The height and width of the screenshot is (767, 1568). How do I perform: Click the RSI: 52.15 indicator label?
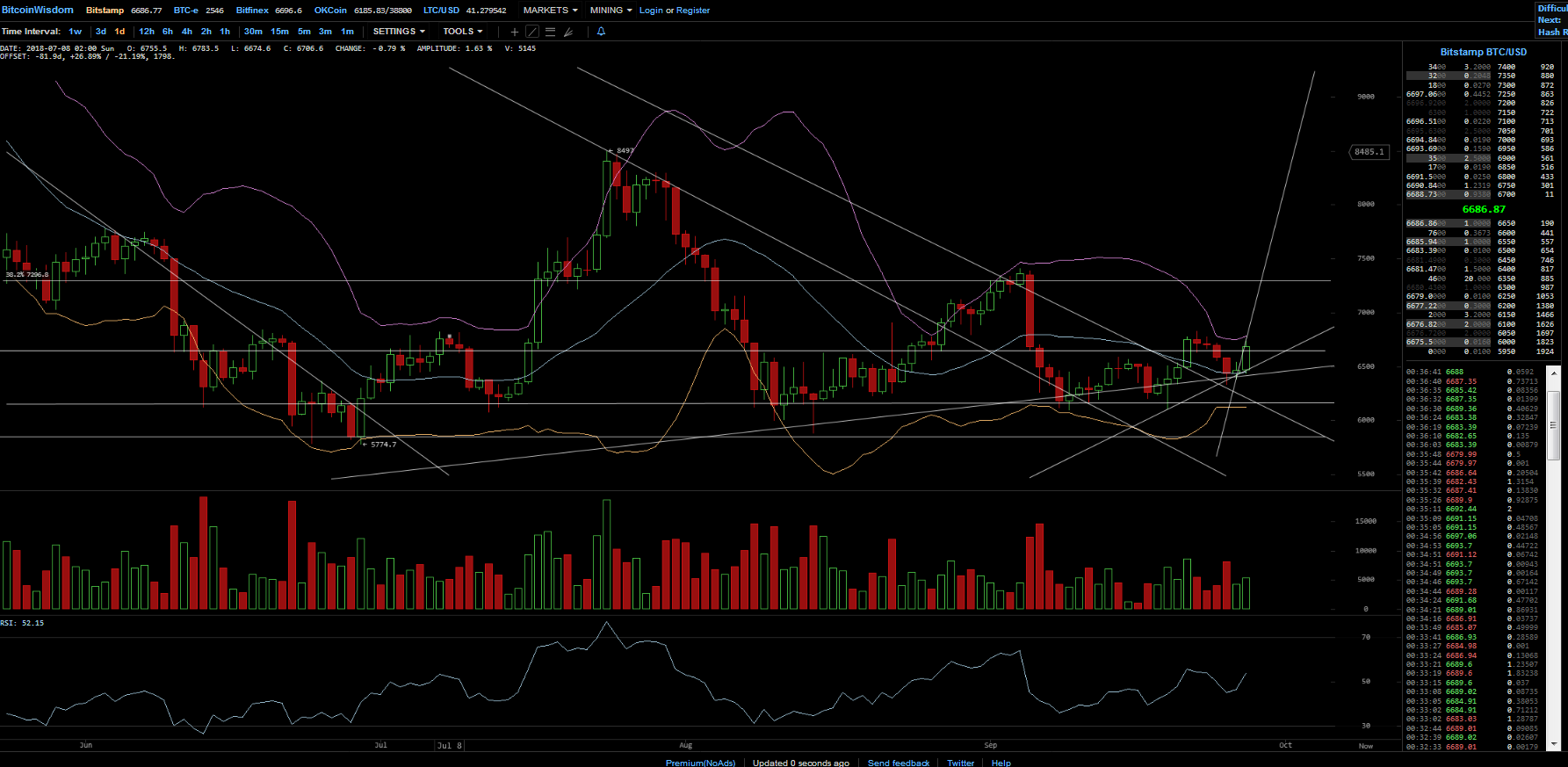(x=22, y=623)
